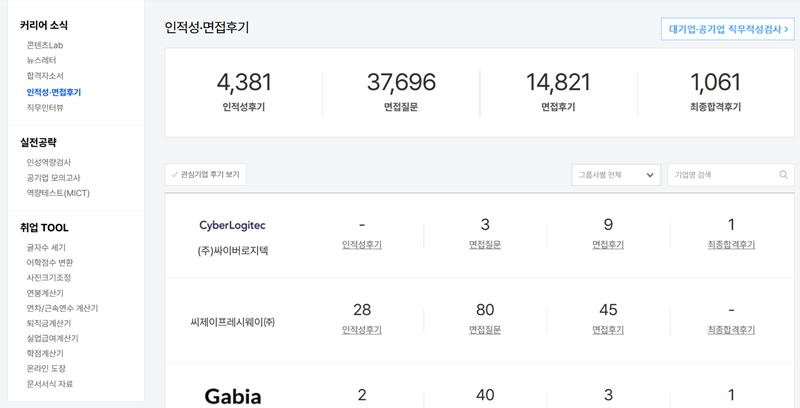
Task: Click 씨제이프레시웨이 인적성후기 count 28
Action: pos(362,310)
